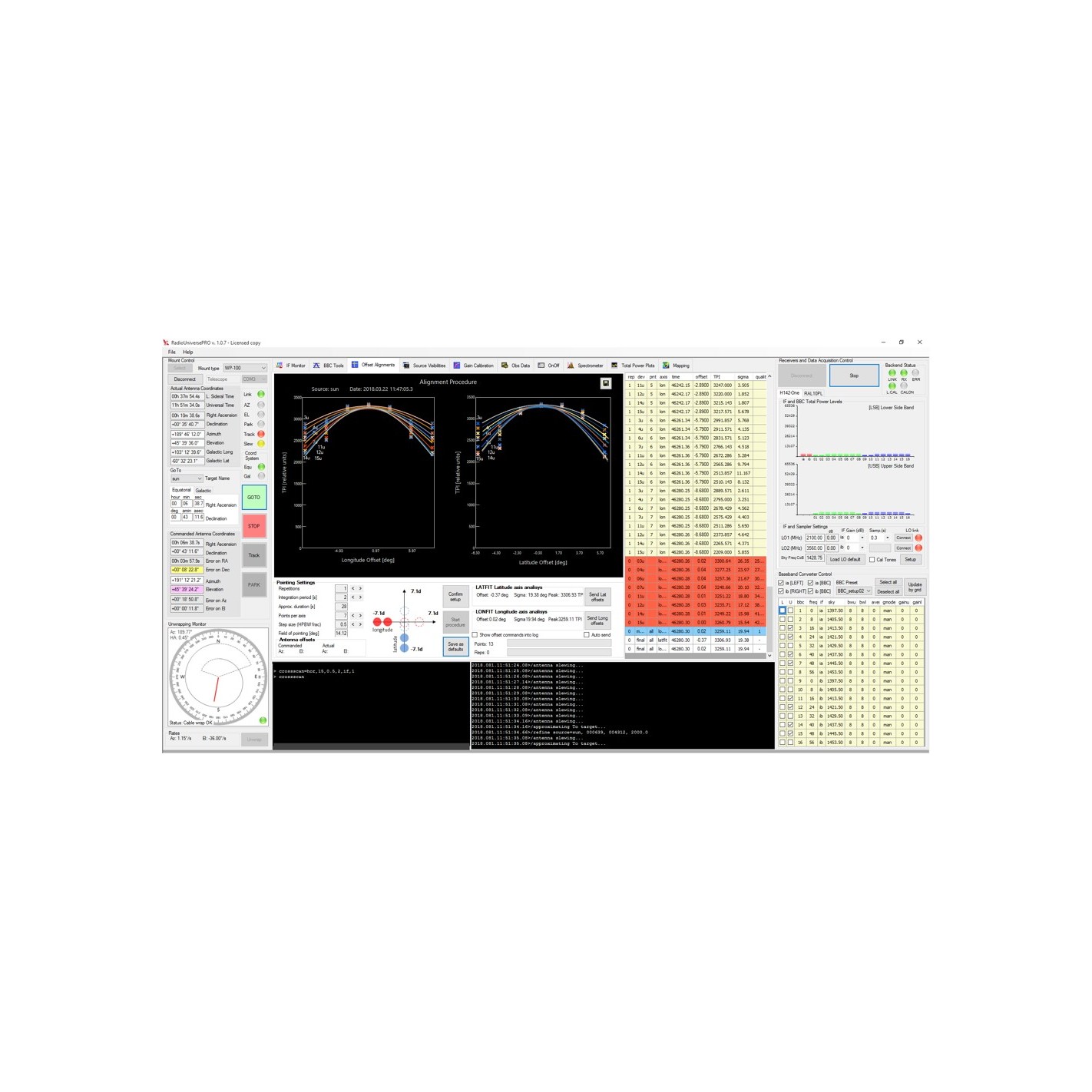The height and width of the screenshot is (1092, 1092).
Task: Click the yellow Slew status LED
Action: pyautogui.click(x=261, y=444)
